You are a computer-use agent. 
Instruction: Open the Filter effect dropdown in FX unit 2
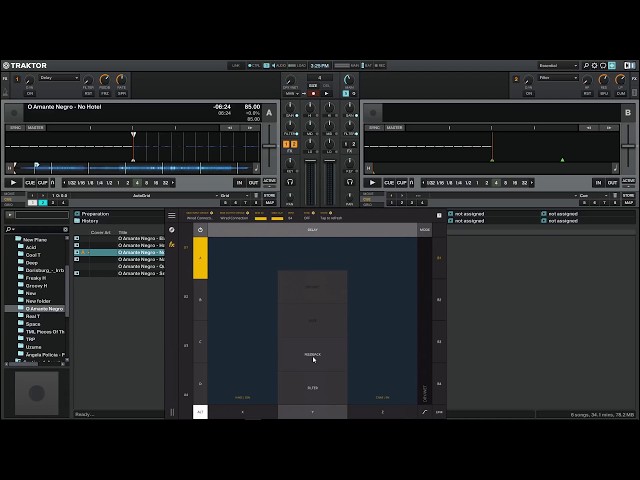(x=558, y=78)
